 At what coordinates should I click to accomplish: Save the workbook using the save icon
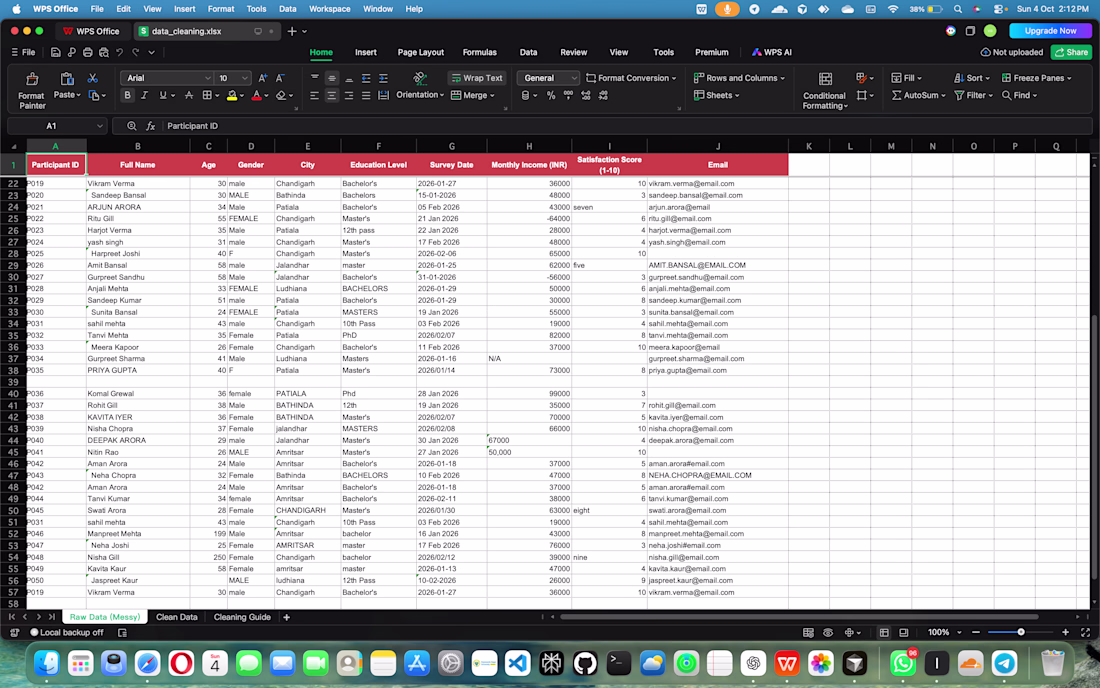coord(55,53)
